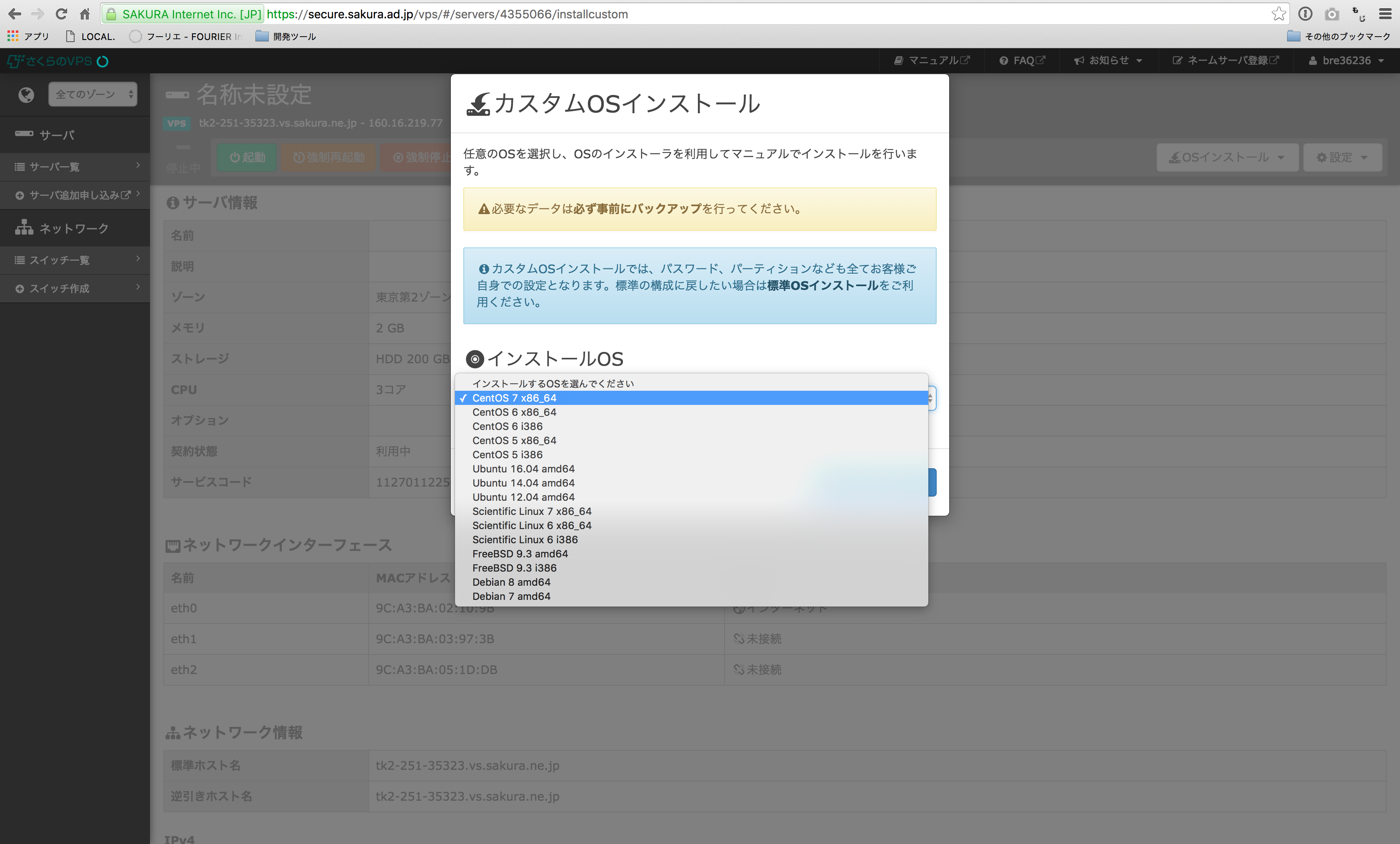Click the 起動 start server button
This screenshot has height=844, width=1400.
click(x=247, y=157)
